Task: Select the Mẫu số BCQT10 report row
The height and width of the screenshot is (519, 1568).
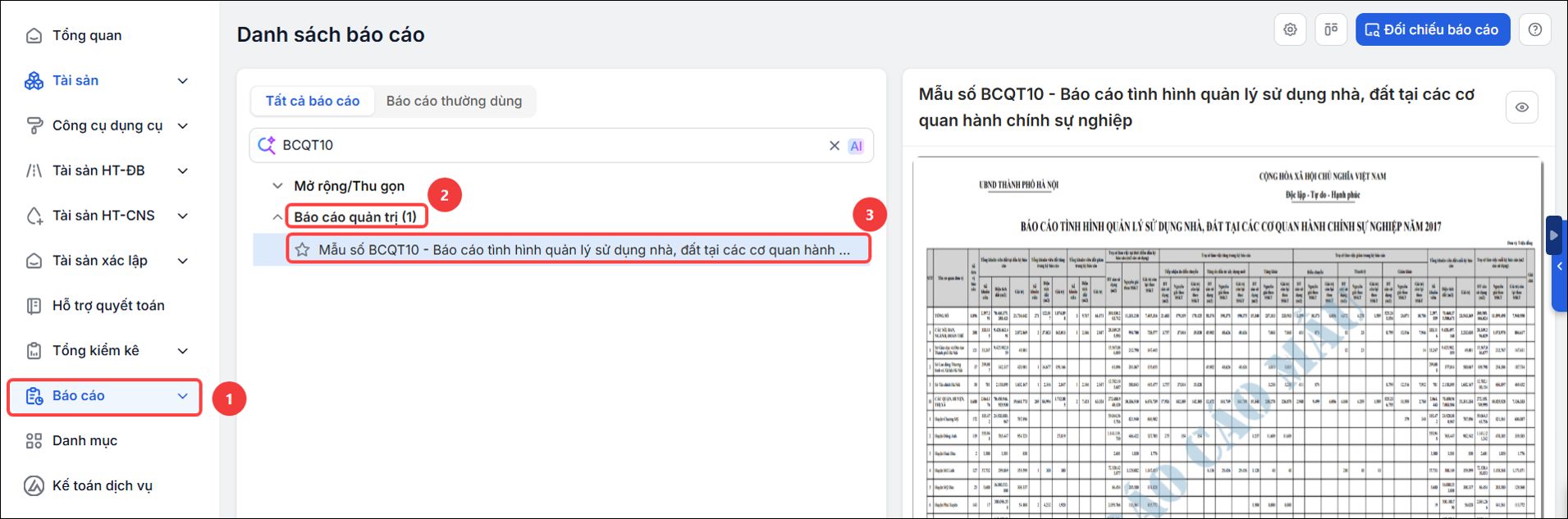Action: point(562,249)
